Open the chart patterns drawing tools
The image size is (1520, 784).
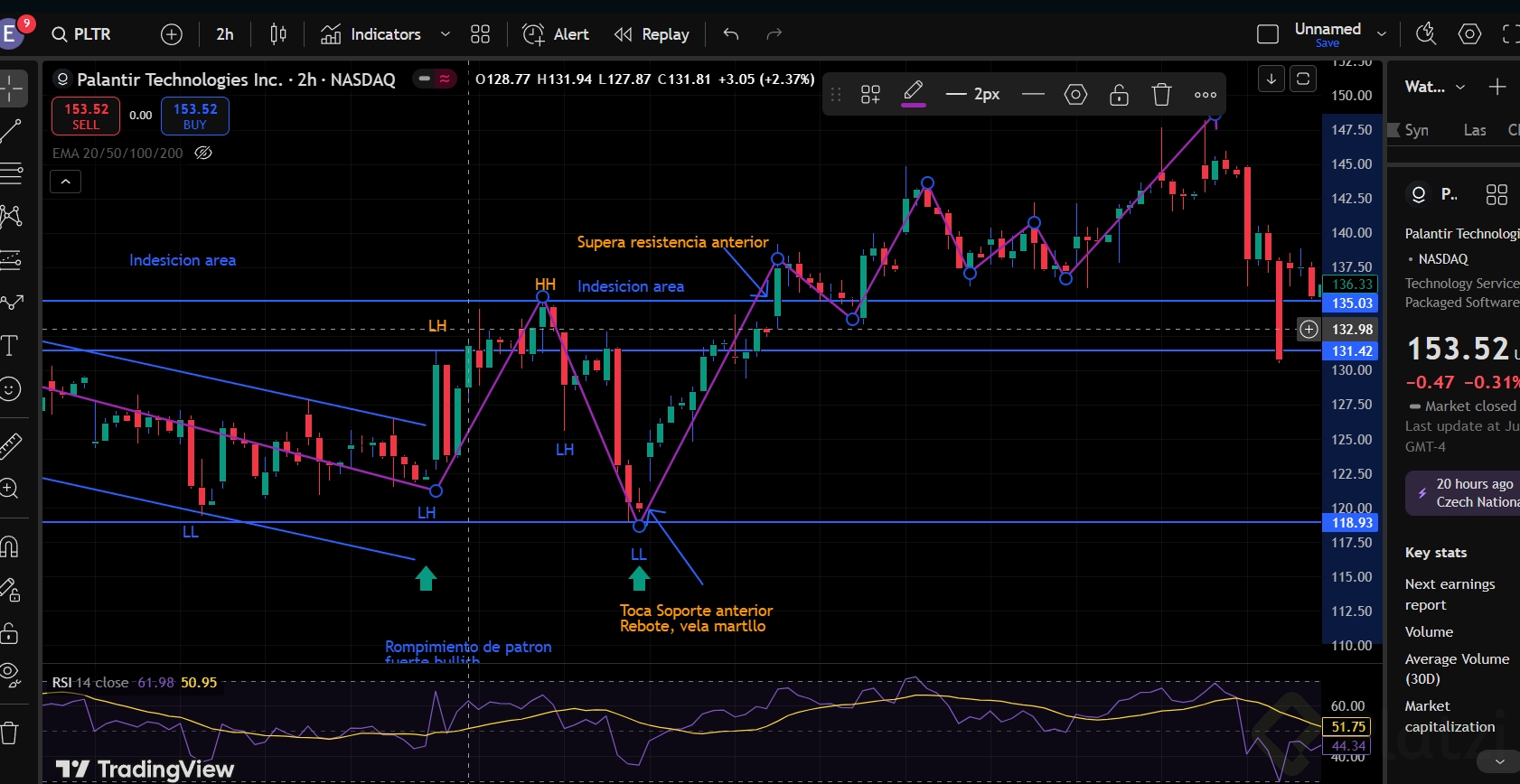[x=11, y=216]
